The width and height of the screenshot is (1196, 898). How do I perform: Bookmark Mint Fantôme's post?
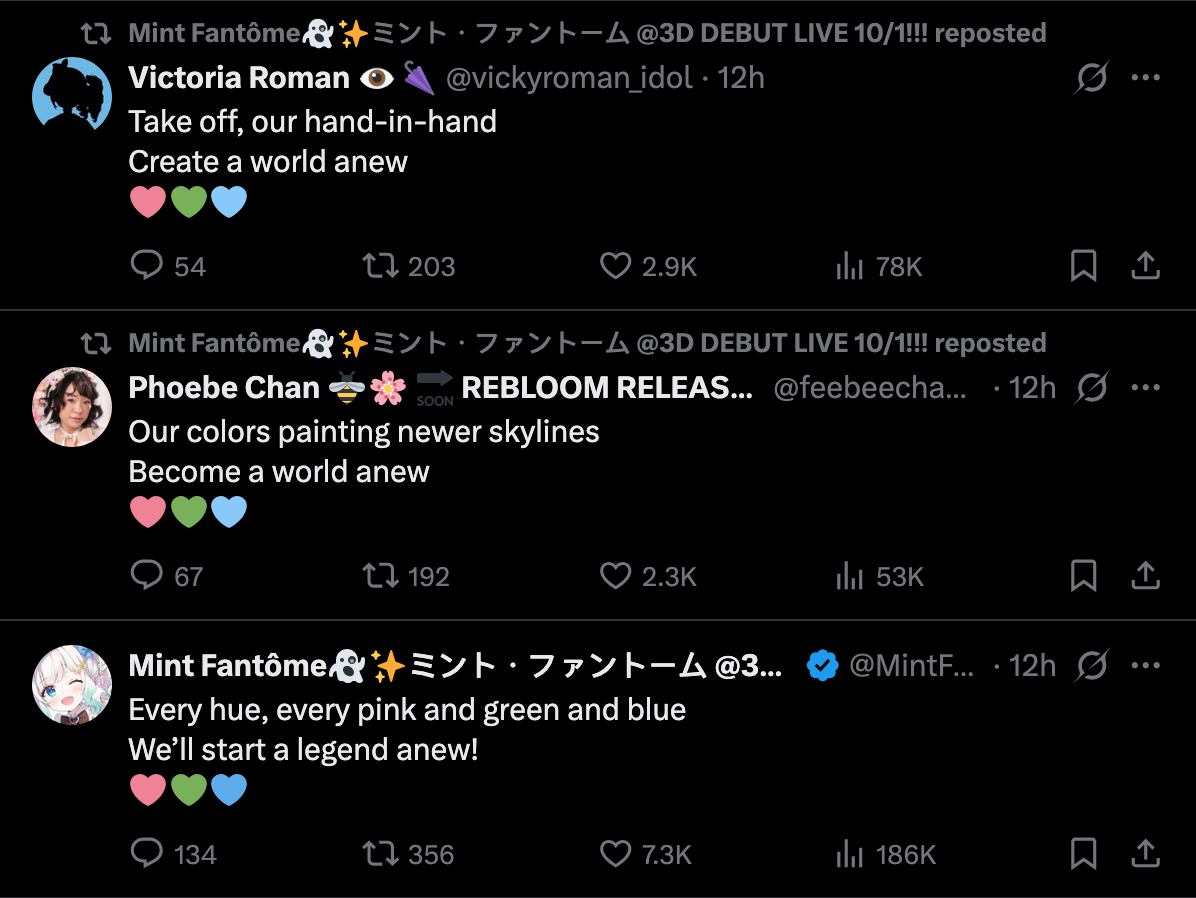point(1084,854)
